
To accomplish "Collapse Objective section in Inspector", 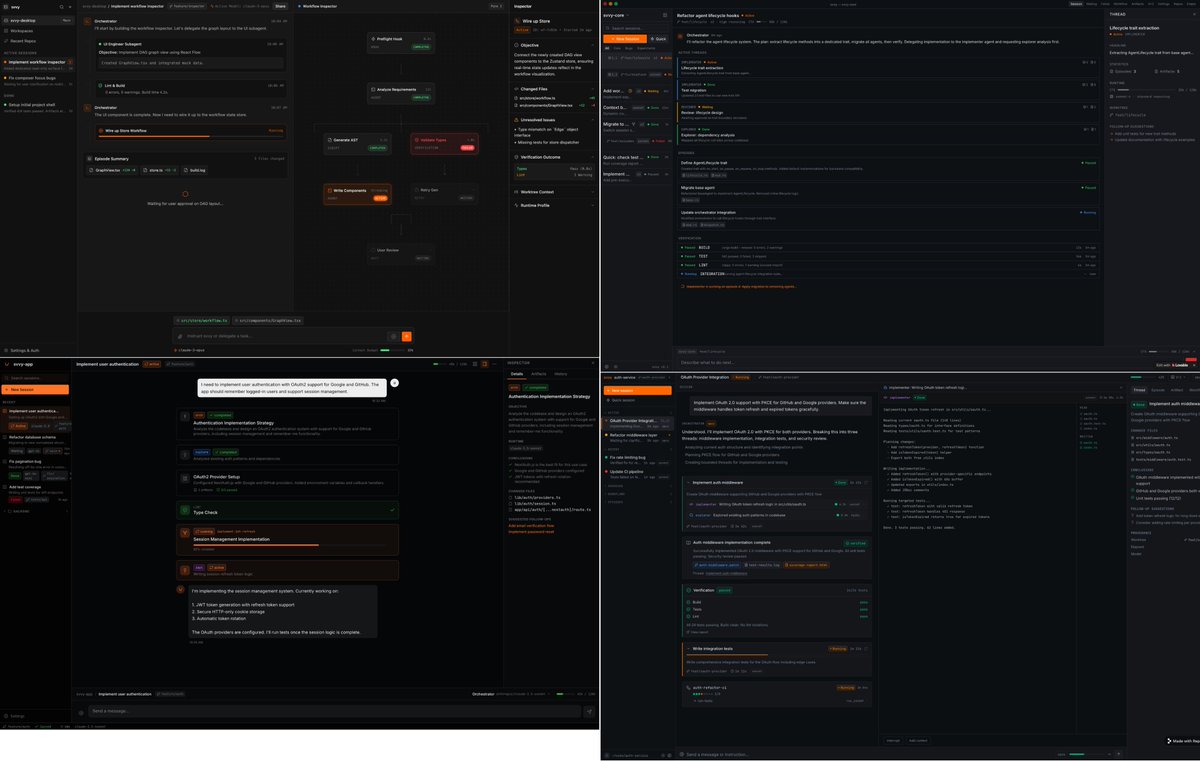I will pyautogui.click(x=593, y=45).
